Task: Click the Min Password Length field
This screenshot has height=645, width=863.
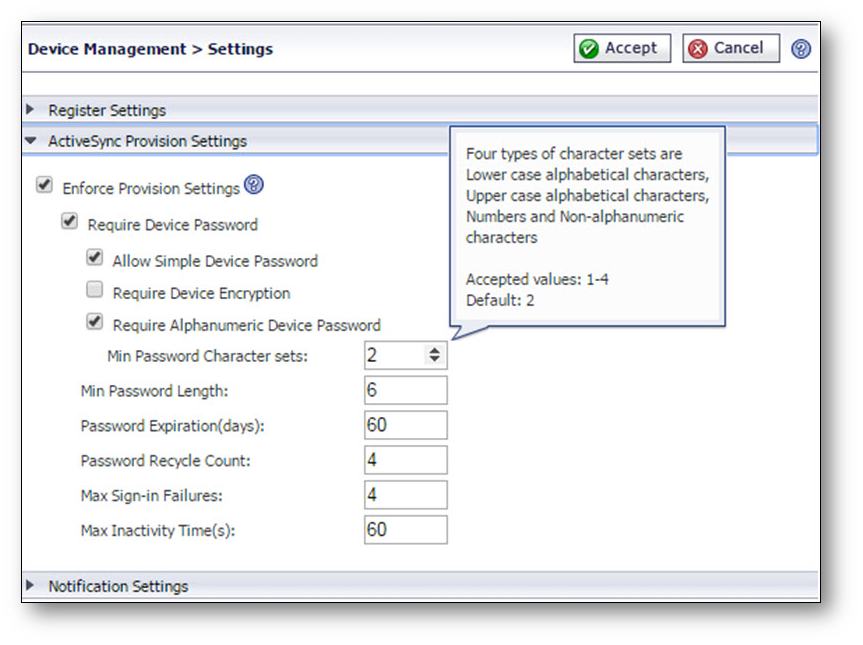Action: pos(405,390)
